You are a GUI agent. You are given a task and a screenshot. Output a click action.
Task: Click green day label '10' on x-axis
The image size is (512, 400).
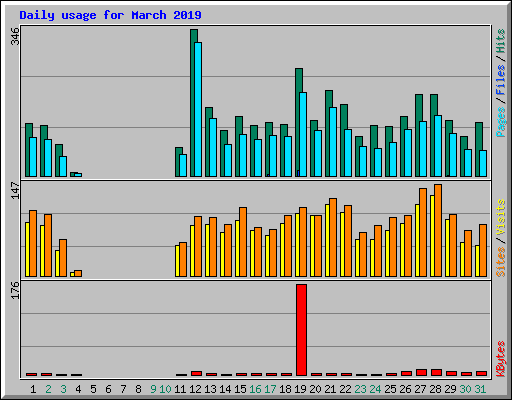tap(165, 389)
